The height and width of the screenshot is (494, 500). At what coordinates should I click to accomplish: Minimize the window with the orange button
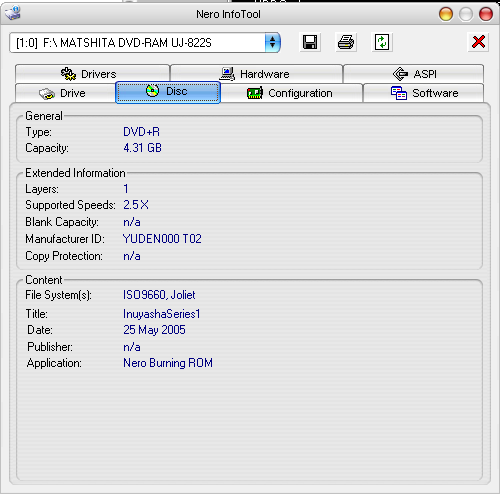point(446,14)
